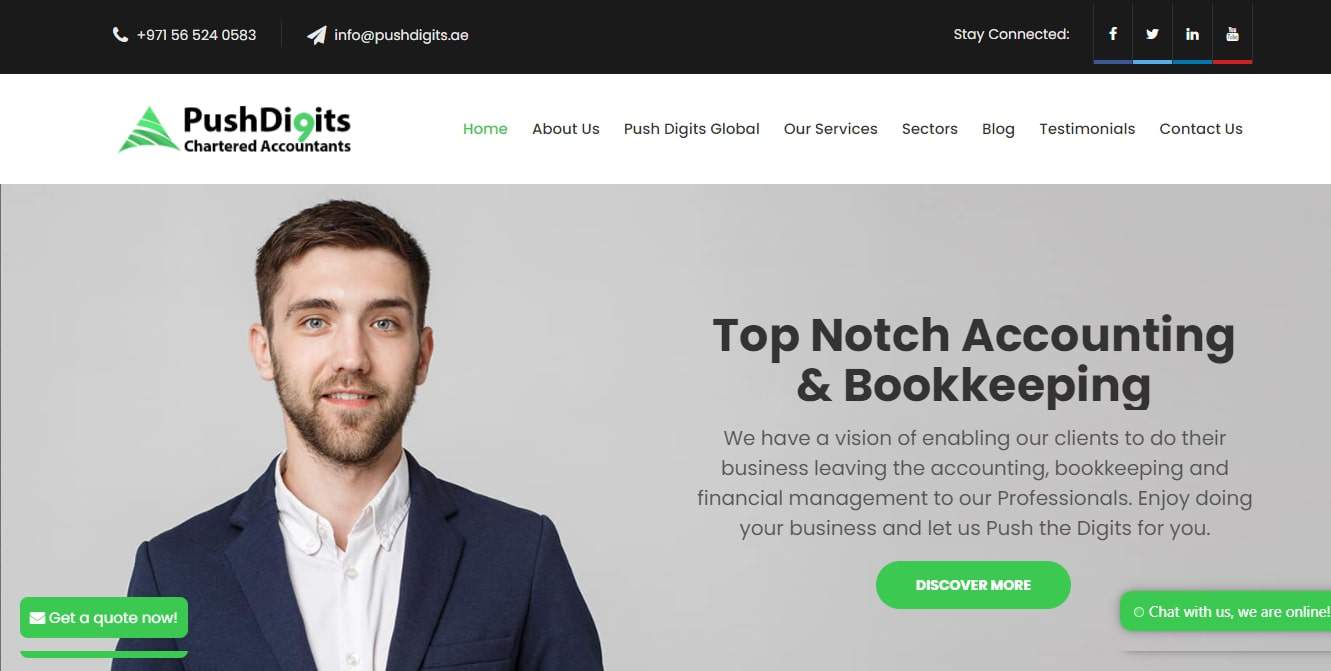
Task: Open Push Digits Global menu
Action: [x=692, y=129]
